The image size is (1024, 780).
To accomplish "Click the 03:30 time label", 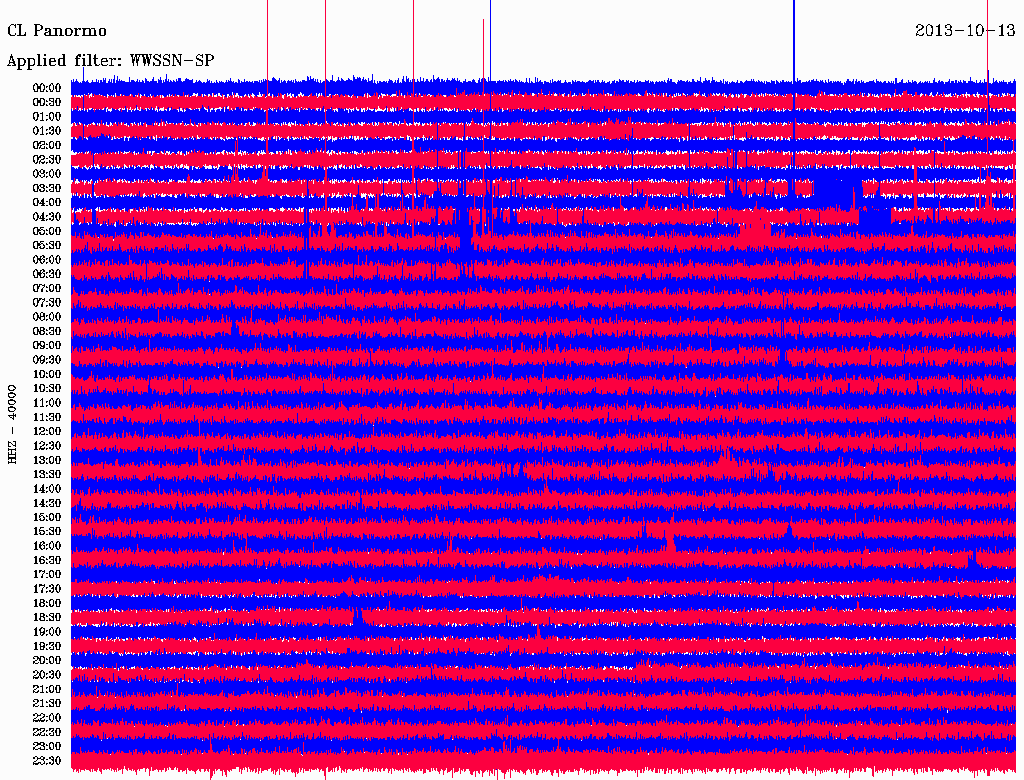I will [46, 188].
